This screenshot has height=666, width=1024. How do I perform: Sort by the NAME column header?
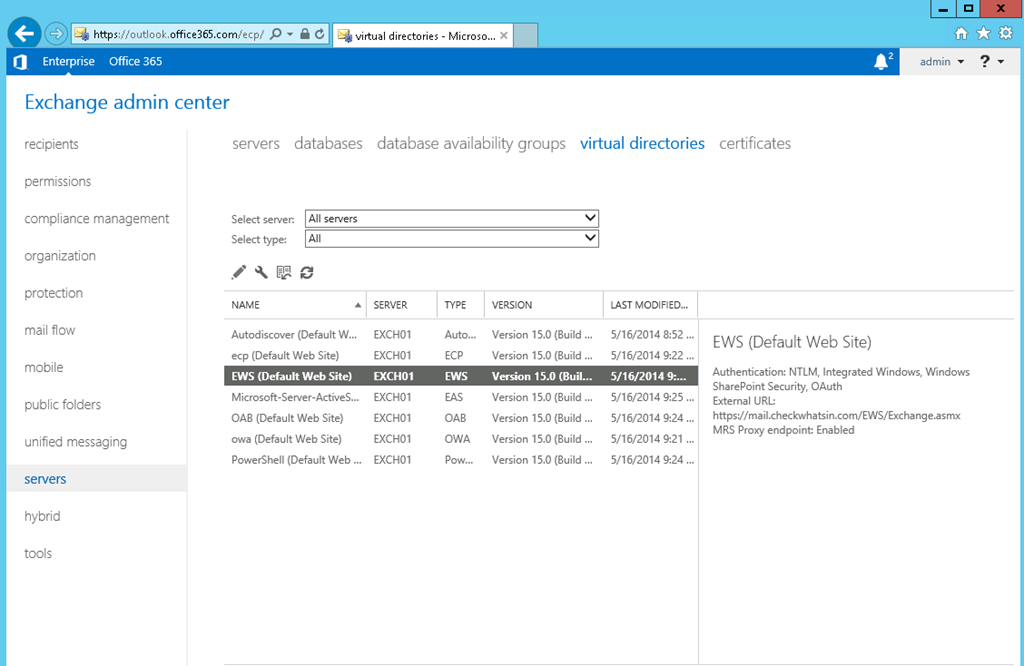[295, 305]
